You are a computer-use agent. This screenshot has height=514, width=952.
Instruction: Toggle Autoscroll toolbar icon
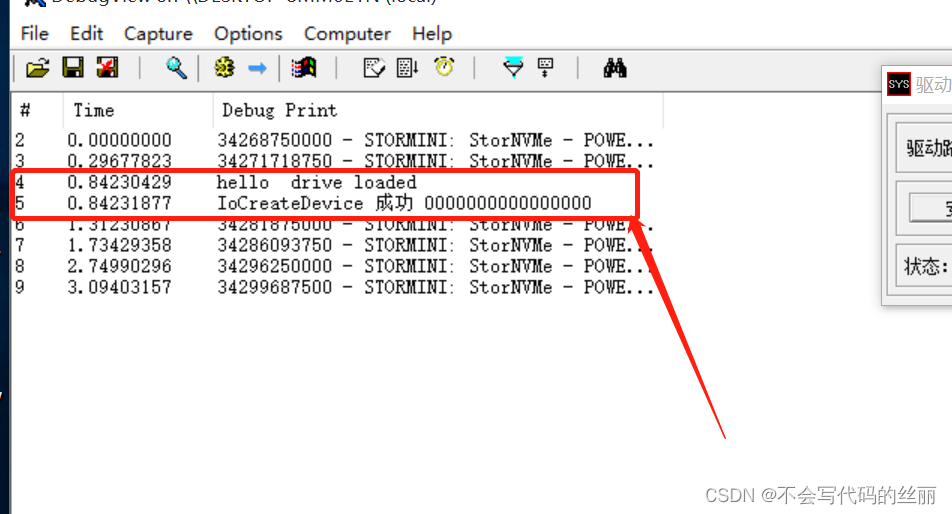coord(407,67)
